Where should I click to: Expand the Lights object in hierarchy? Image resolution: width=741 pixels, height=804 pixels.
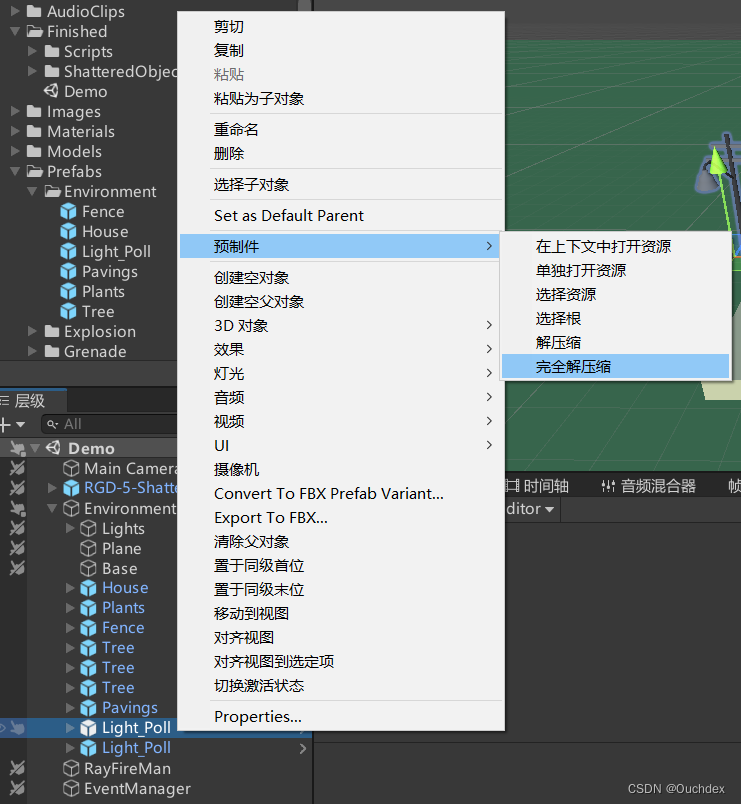pos(70,528)
